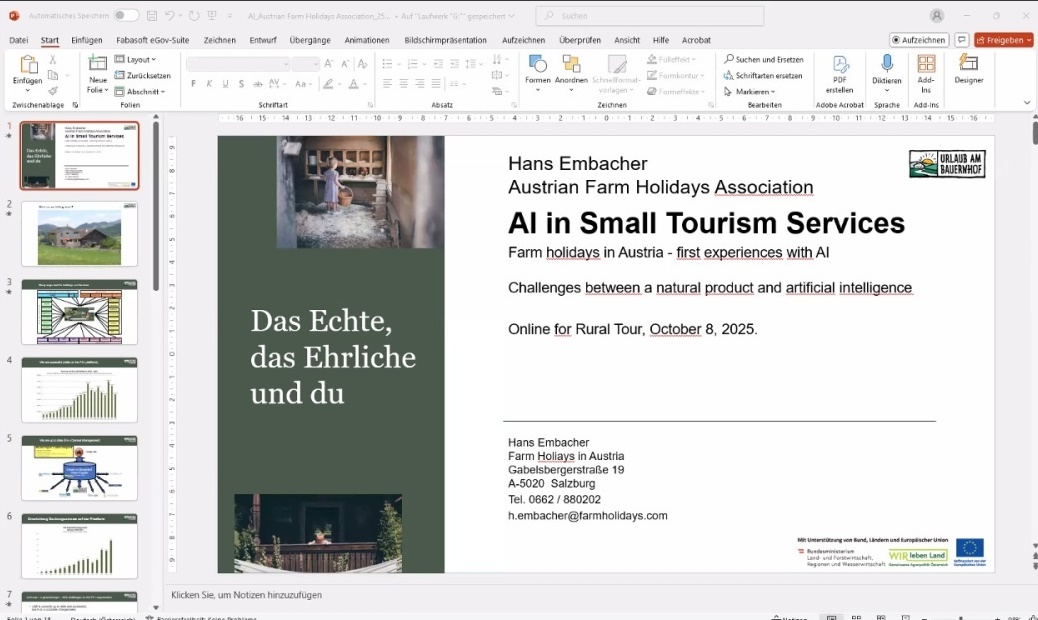Click the save disk icon in title bar
The height and width of the screenshot is (620, 1038).
click(x=149, y=15)
